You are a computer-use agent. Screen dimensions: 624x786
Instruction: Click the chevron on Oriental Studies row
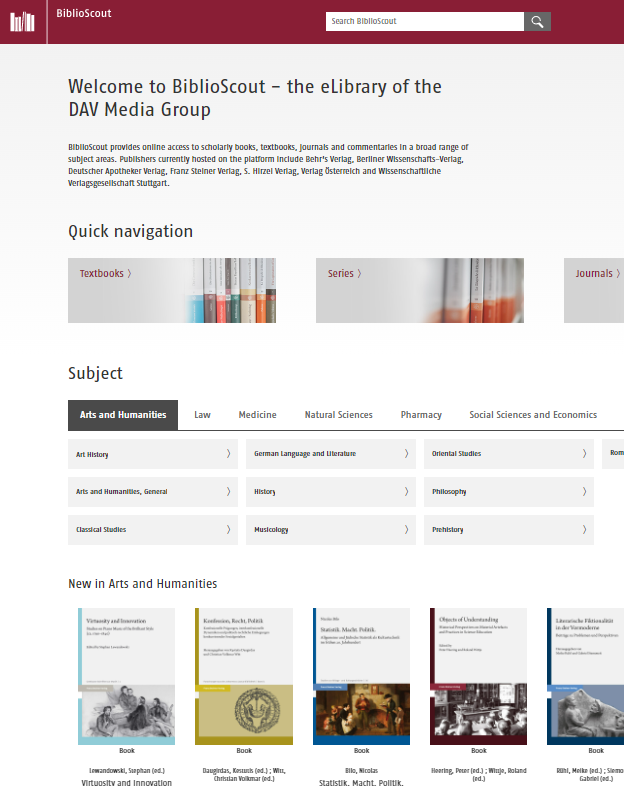coord(584,454)
